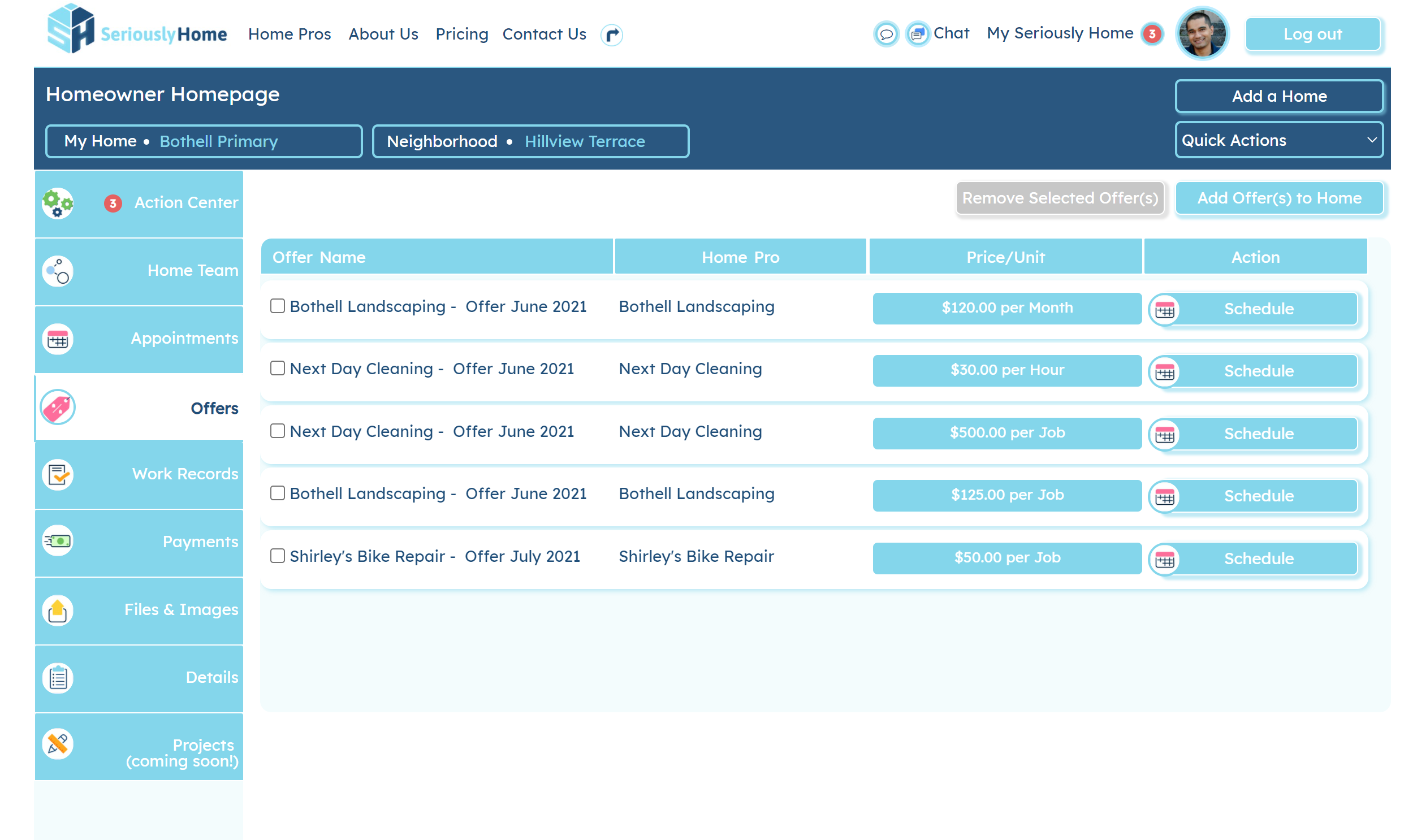
Task: Click calendar icon for $120.00 per Month offer
Action: pyautogui.click(x=1164, y=309)
